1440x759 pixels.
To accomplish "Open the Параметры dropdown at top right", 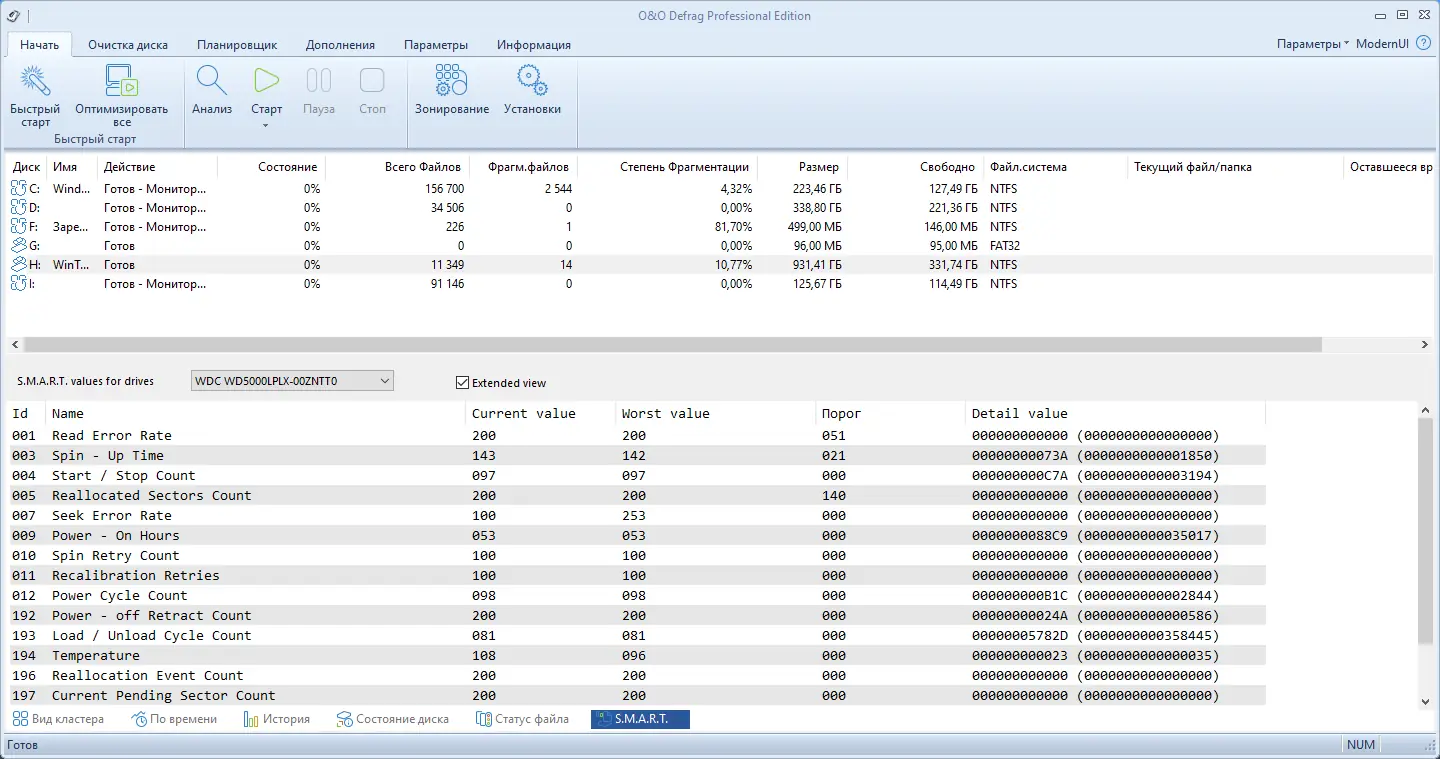I will pyautogui.click(x=1312, y=44).
